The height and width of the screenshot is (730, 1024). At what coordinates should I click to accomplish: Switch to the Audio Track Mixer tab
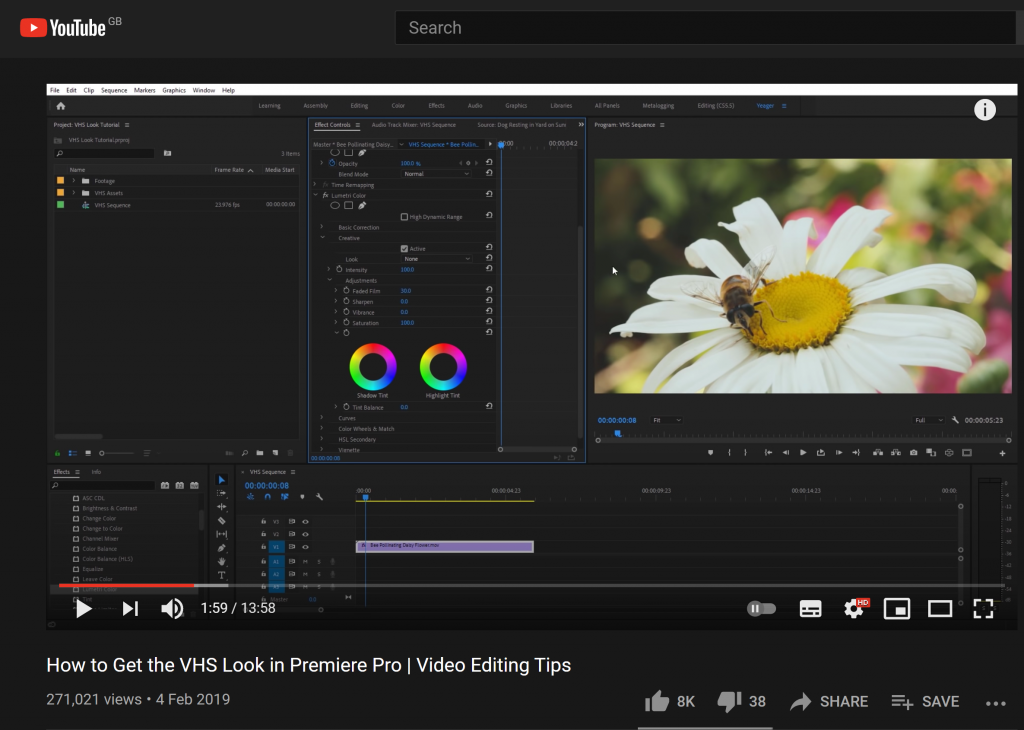(x=413, y=125)
